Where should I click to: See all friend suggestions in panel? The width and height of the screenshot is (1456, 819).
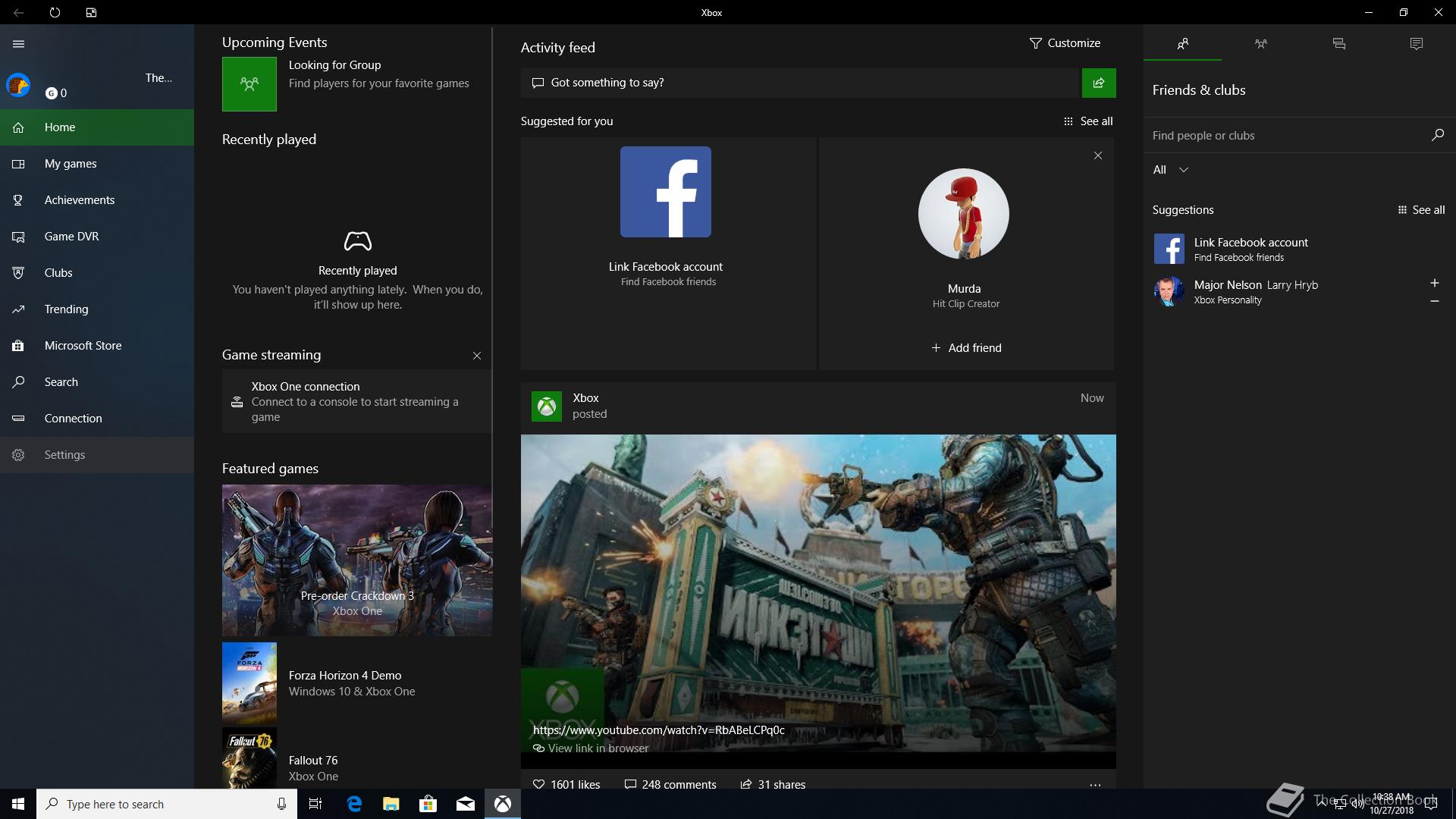pyautogui.click(x=1421, y=210)
